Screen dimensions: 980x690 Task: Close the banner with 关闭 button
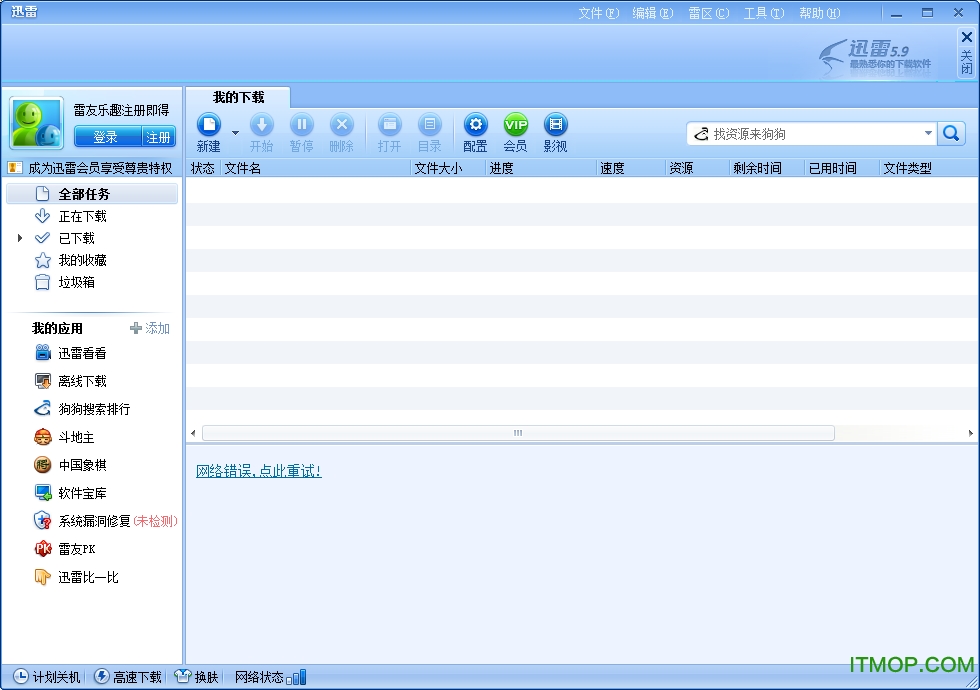click(967, 52)
